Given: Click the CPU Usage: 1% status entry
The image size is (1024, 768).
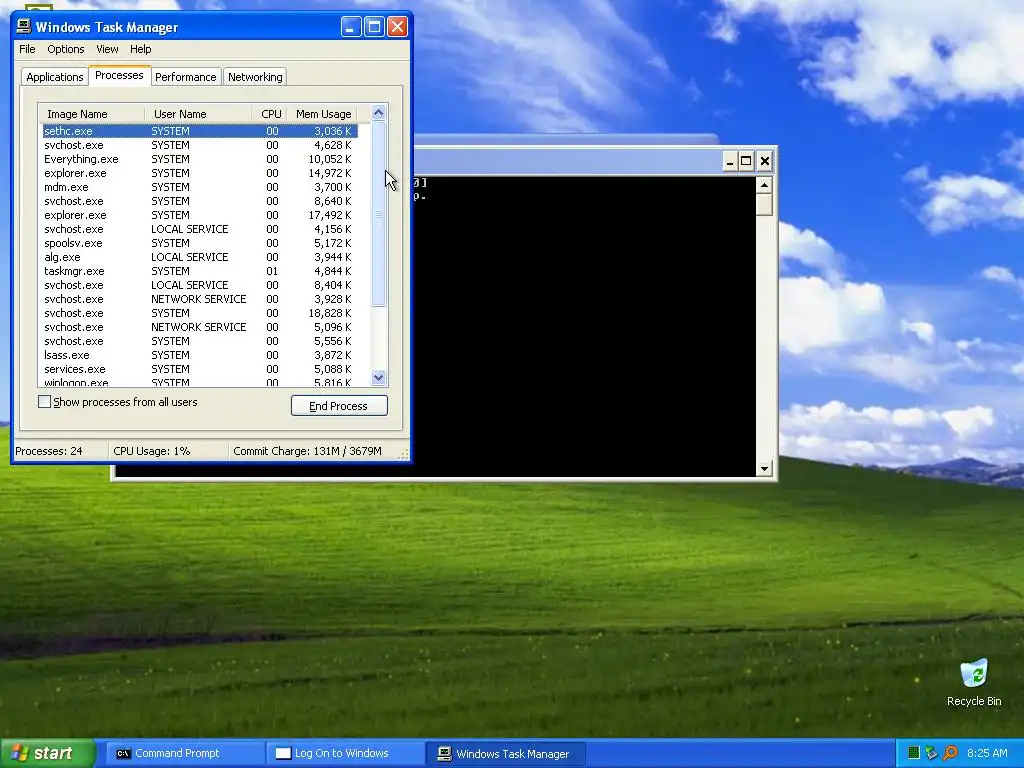Looking at the screenshot, I should pos(152,451).
